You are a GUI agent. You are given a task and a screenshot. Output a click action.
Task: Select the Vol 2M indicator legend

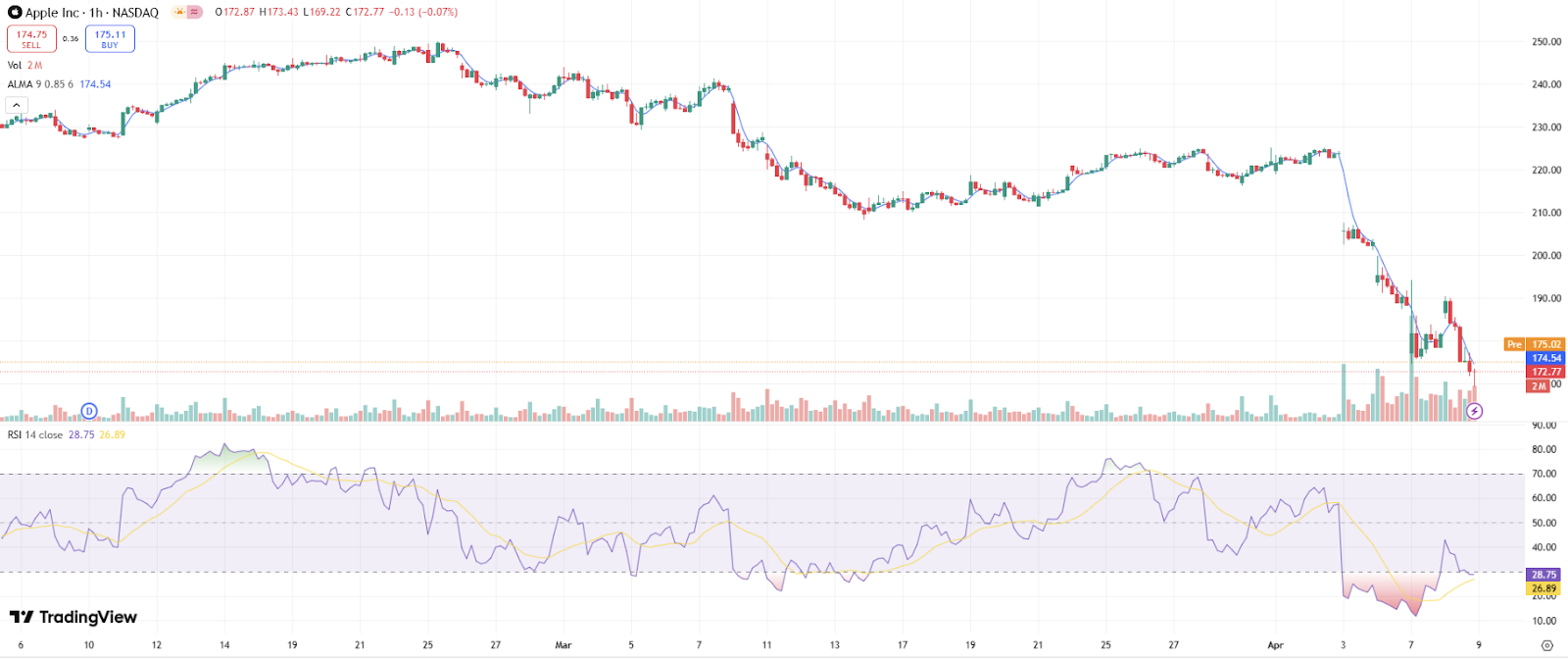pyautogui.click(x=25, y=65)
